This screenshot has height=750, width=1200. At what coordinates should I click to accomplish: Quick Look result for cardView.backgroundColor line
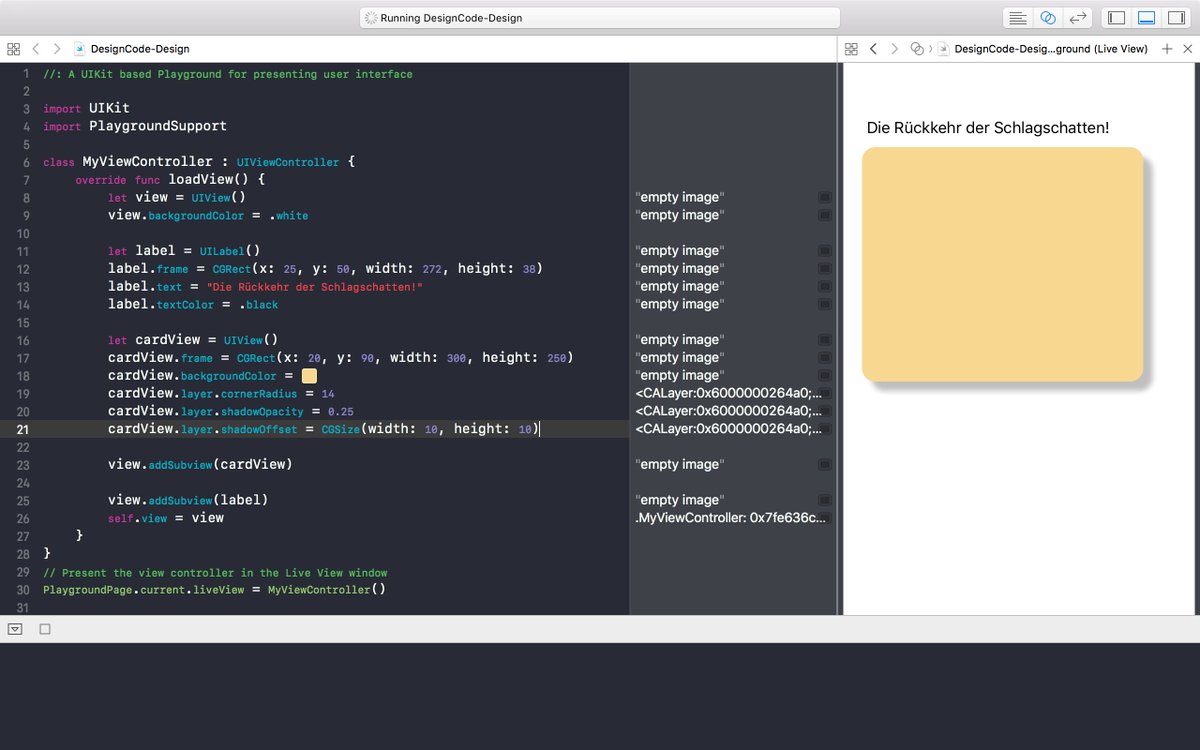(824, 375)
